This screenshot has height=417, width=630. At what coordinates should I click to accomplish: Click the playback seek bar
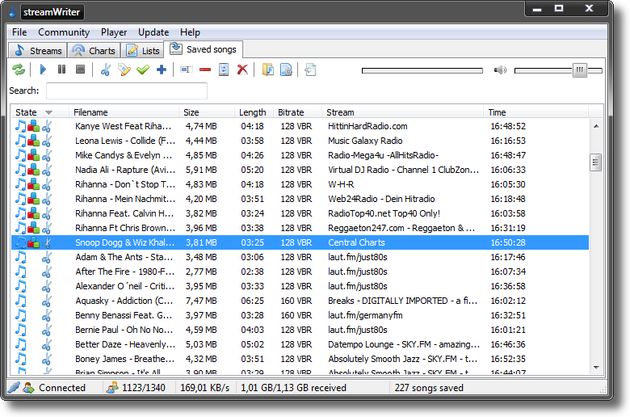(x=422, y=71)
